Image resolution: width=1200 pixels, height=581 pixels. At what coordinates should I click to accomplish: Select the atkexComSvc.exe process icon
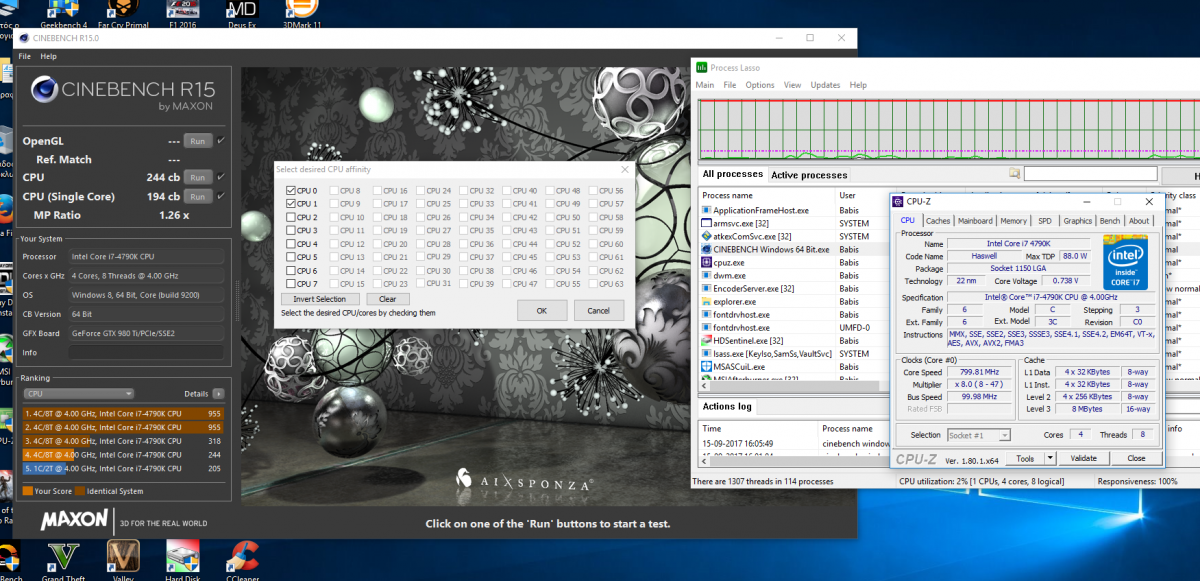707,236
